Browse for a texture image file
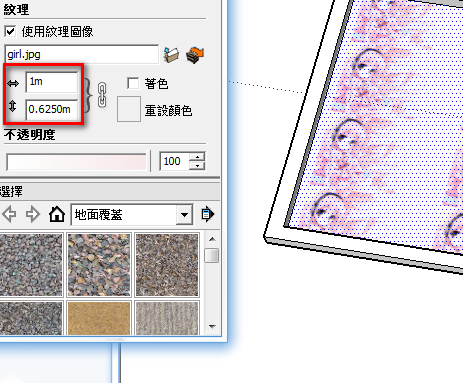The height and width of the screenshot is (383, 463). (171, 55)
